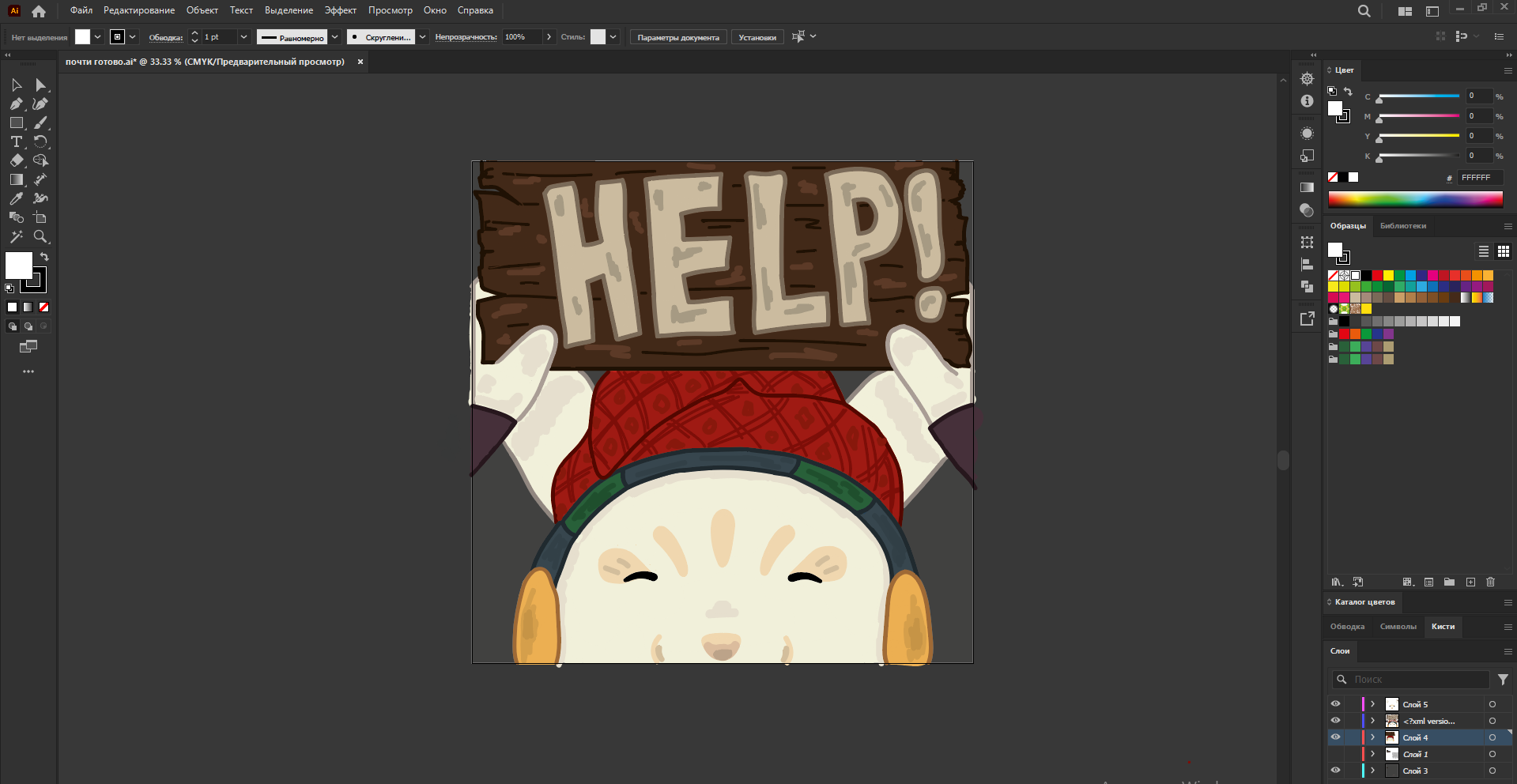Hide layer Слой 3
The width and height of the screenshot is (1517, 784).
click(1335, 771)
